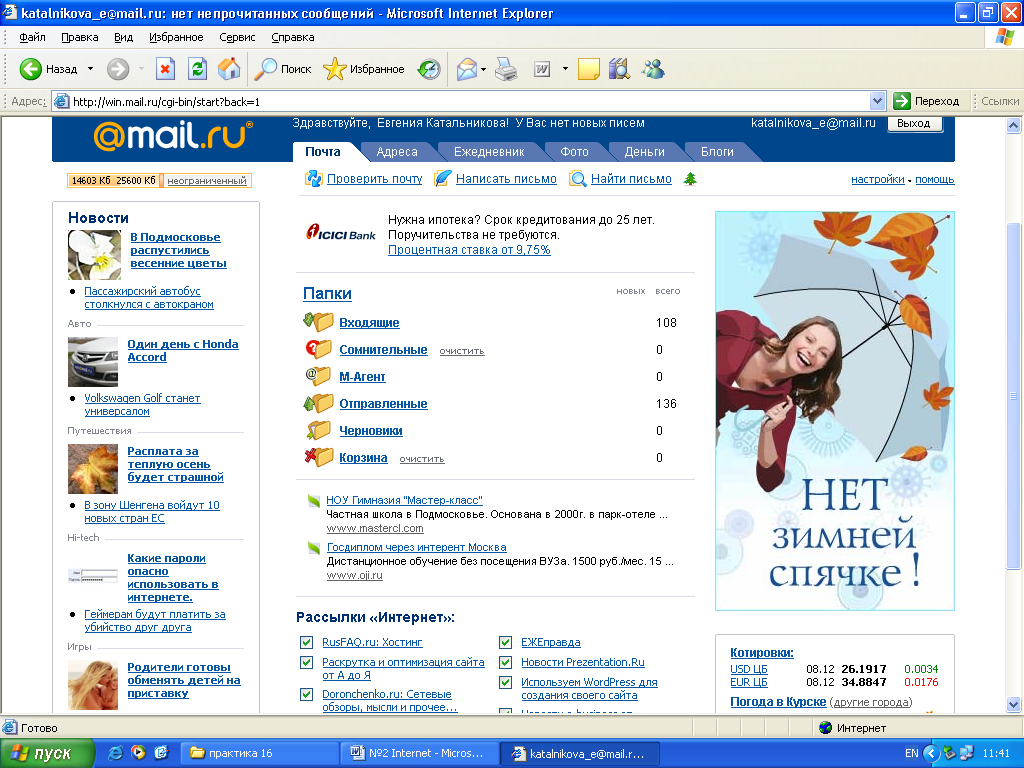Click the Корзина folder icon
The height and width of the screenshot is (768, 1024).
pyautogui.click(x=318, y=456)
